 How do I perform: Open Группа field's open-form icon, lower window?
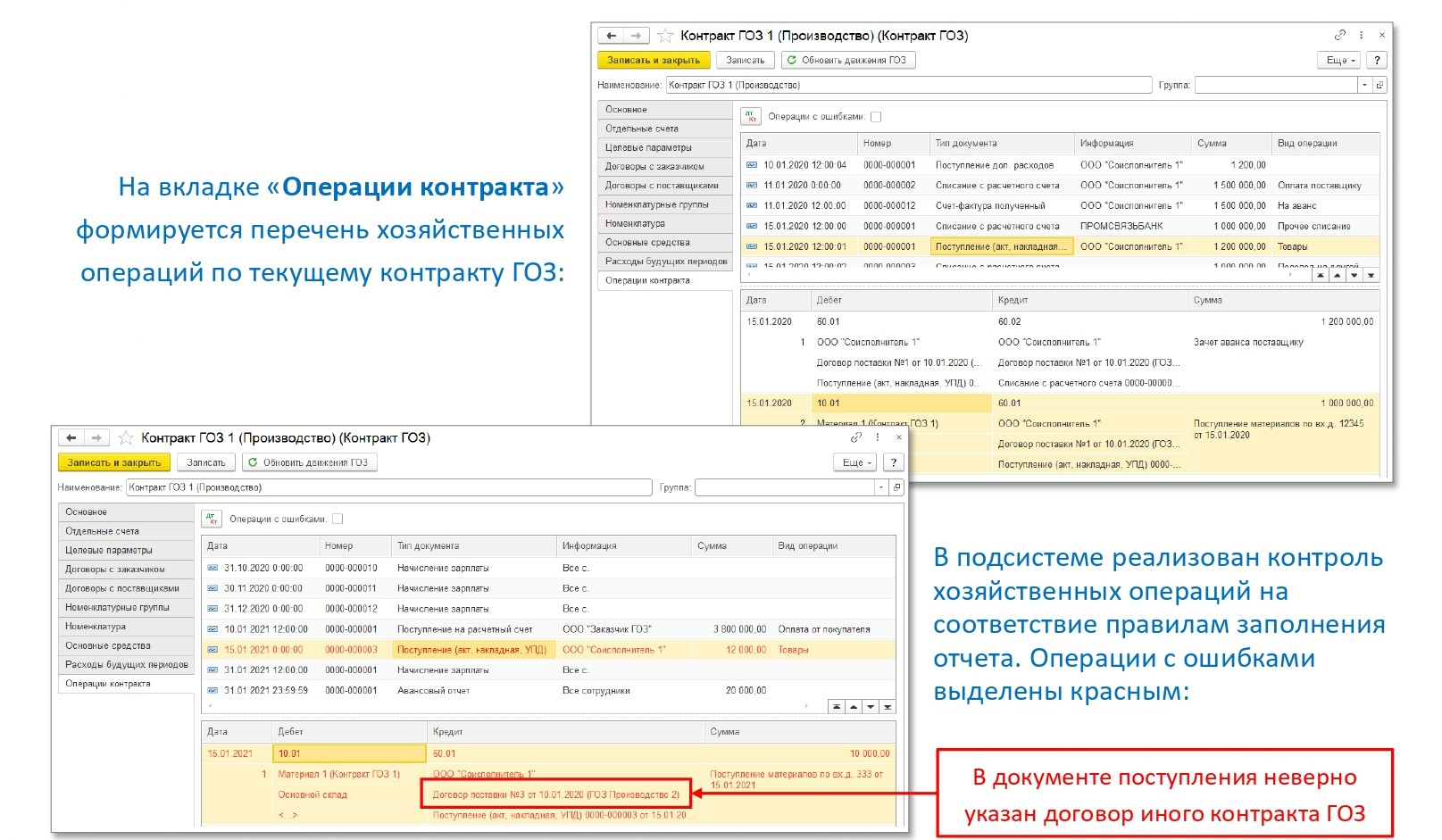[x=896, y=487]
